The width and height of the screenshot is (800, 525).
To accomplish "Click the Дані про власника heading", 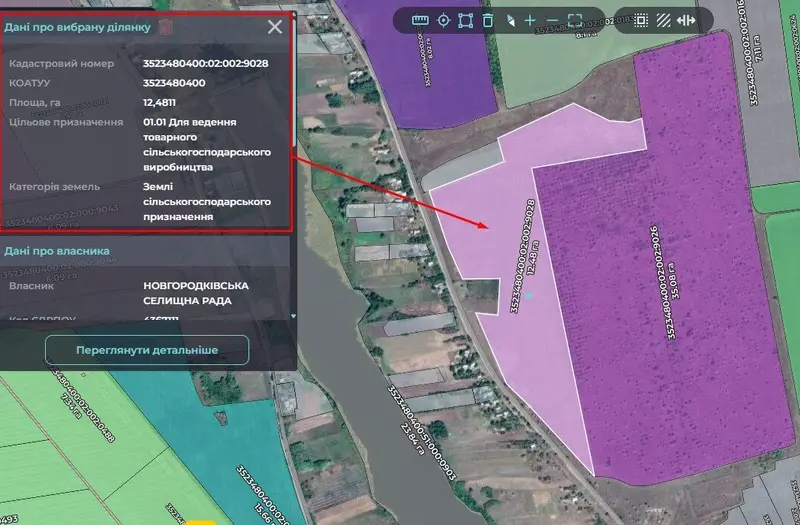I will click(x=57, y=251).
